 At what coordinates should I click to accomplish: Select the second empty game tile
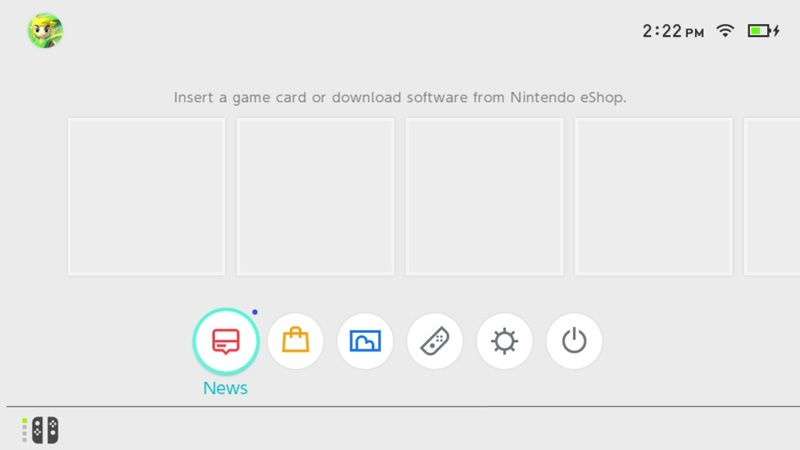pos(315,197)
